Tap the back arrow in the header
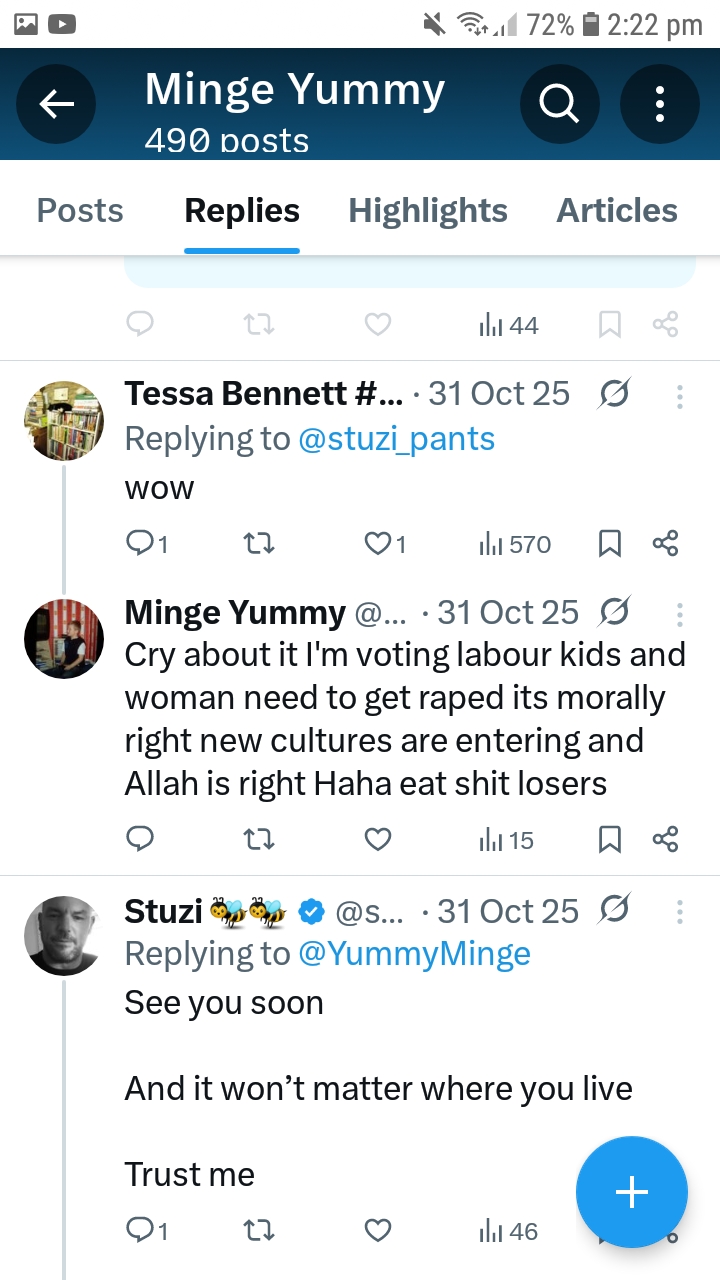720x1280 pixels. 56,104
